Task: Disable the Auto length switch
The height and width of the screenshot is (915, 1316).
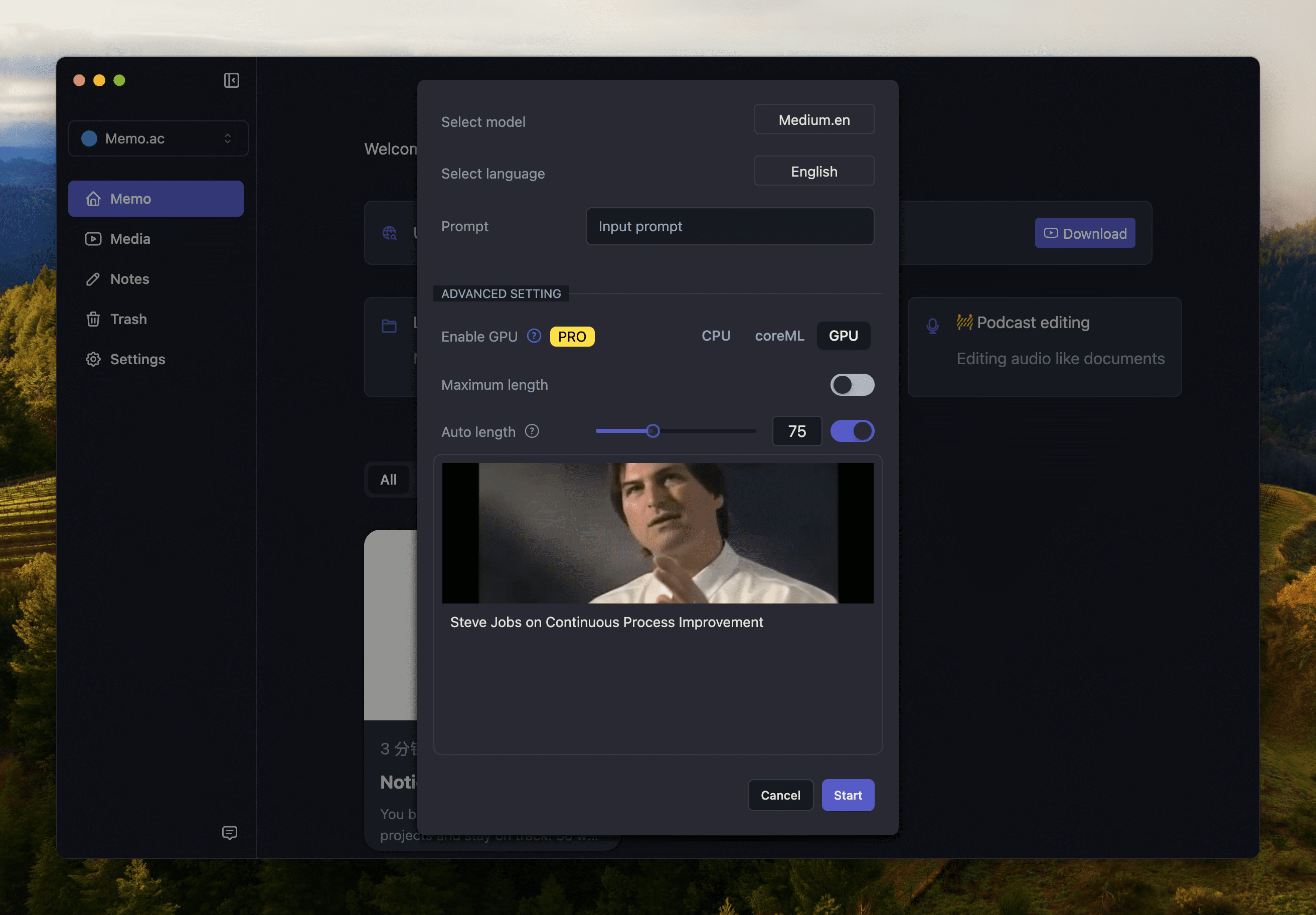Action: click(852, 431)
